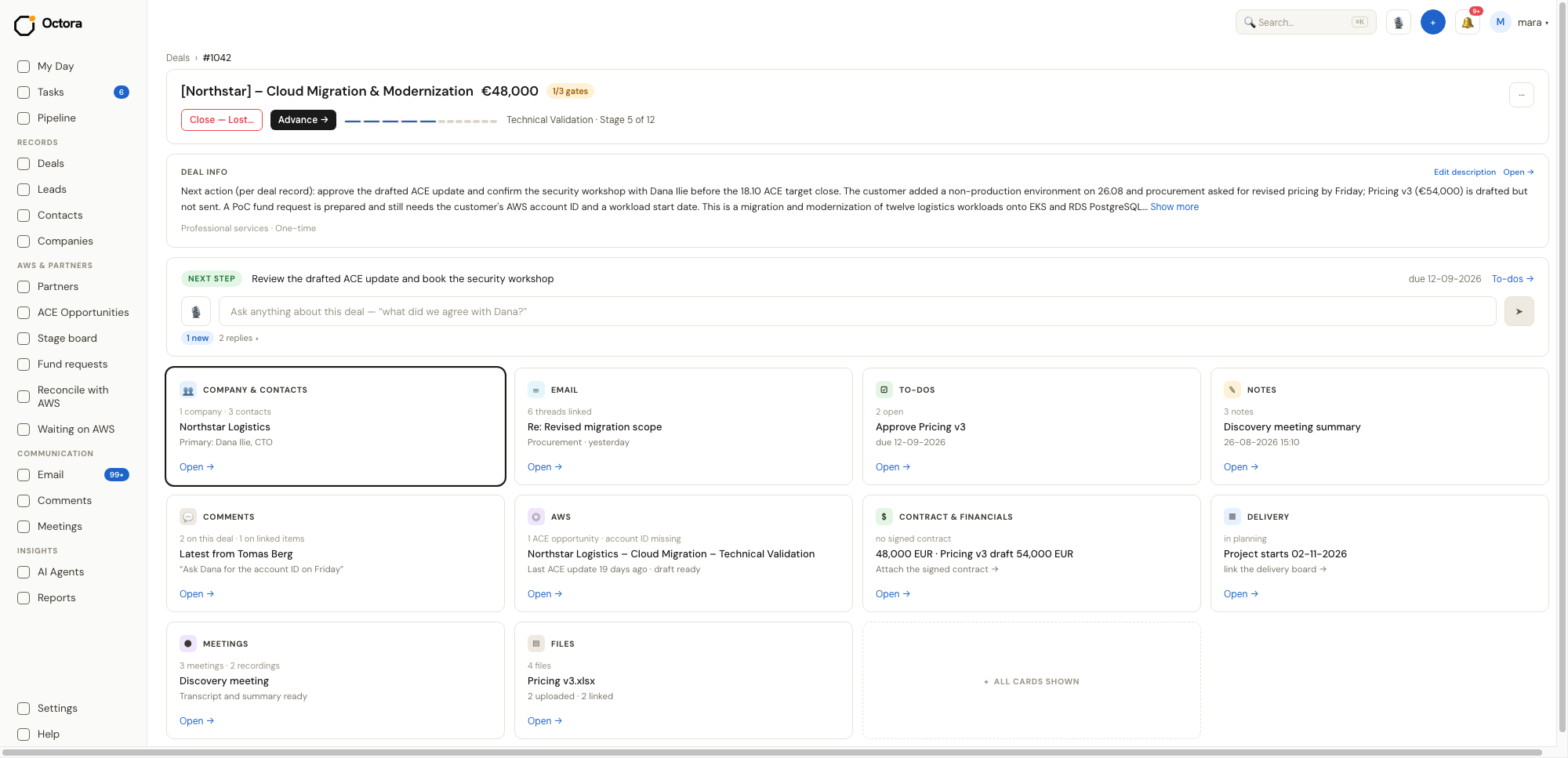The image size is (1568, 758).
Task: Click the Settings sidebar icon
Action: point(24,709)
